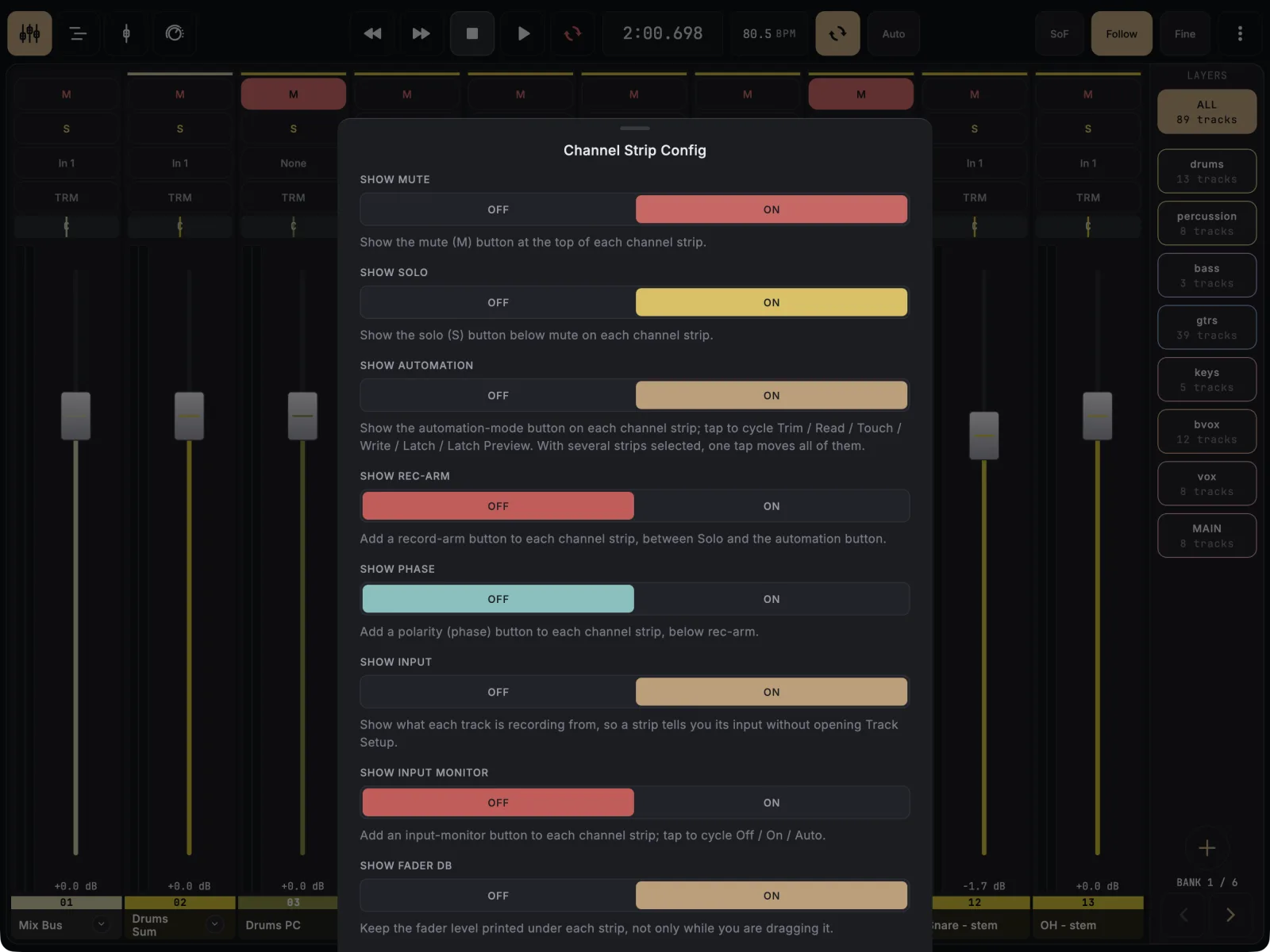Solo the OH - stem channel
This screenshot has height=952, width=1270.
[x=1088, y=129]
